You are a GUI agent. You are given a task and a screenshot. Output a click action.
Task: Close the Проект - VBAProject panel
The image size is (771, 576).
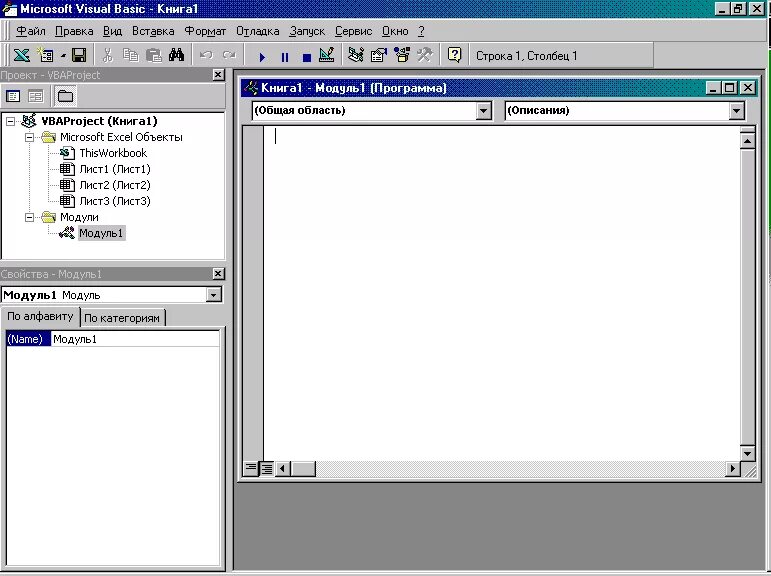click(x=219, y=74)
